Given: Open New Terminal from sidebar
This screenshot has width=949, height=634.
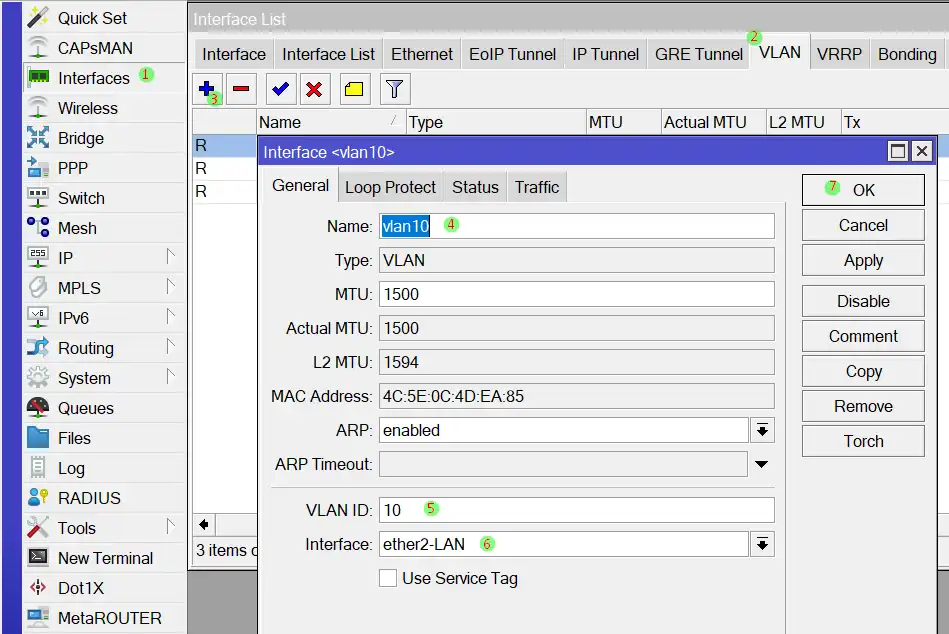Looking at the screenshot, I should pyautogui.click(x=105, y=558).
